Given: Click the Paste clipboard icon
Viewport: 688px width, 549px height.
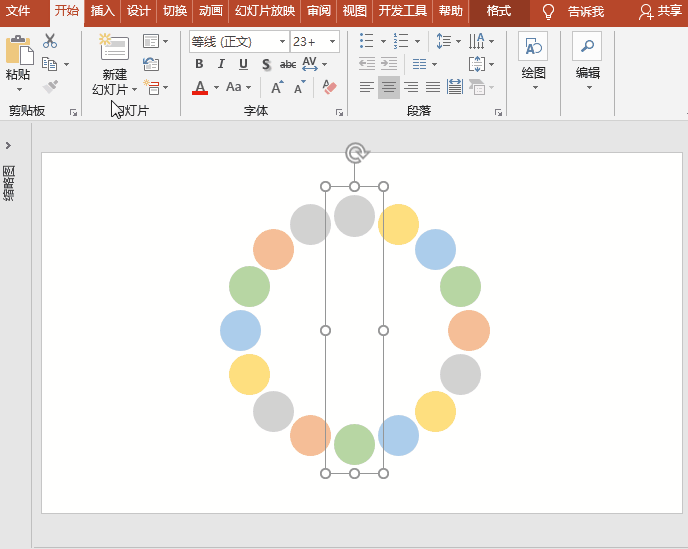Looking at the screenshot, I should (19, 49).
